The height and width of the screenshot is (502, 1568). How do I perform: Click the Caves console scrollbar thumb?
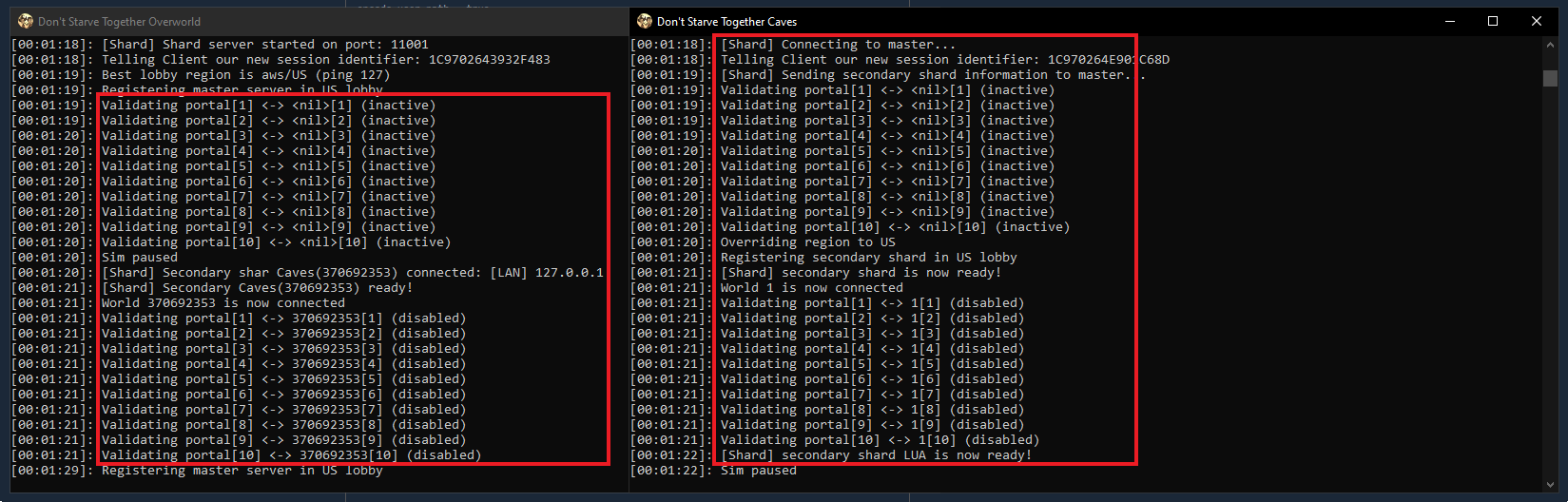1550,78
